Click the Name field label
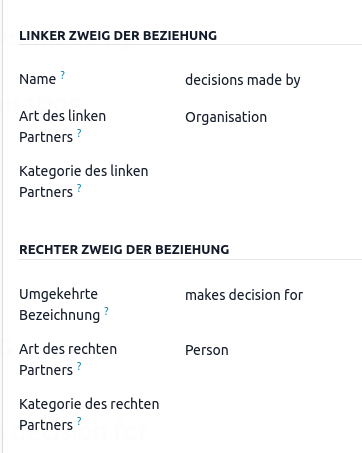This screenshot has height=453, width=362. tap(37, 79)
